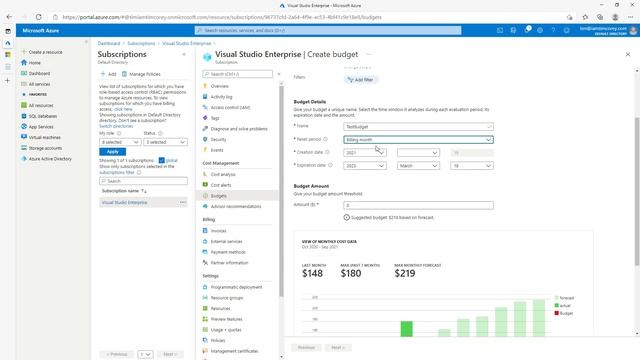Screen dimensions: 640x360
Task: Click the Amount ($) input field
Action: [x=418, y=205]
